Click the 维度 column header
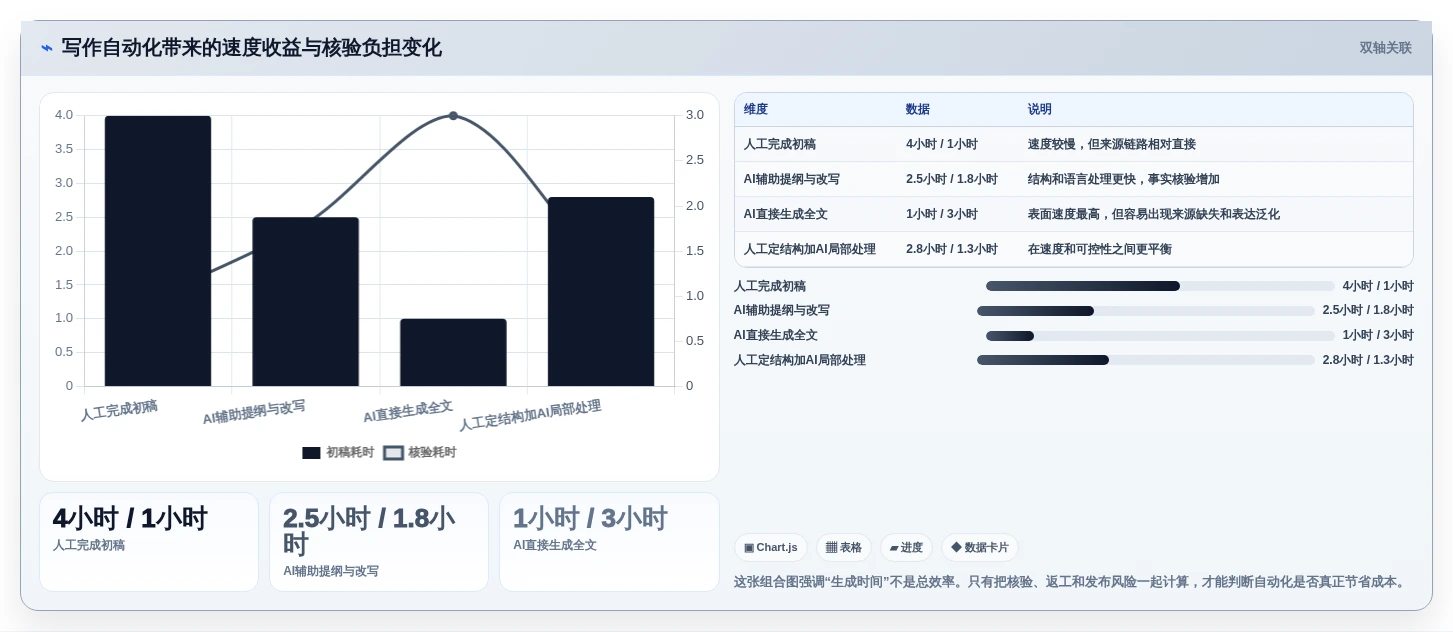 click(756, 109)
